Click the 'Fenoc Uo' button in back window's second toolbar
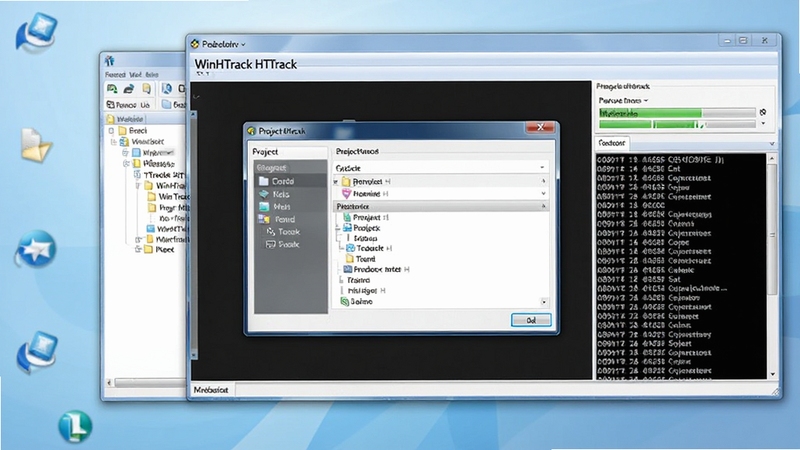The height and width of the screenshot is (450, 800). (128, 105)
